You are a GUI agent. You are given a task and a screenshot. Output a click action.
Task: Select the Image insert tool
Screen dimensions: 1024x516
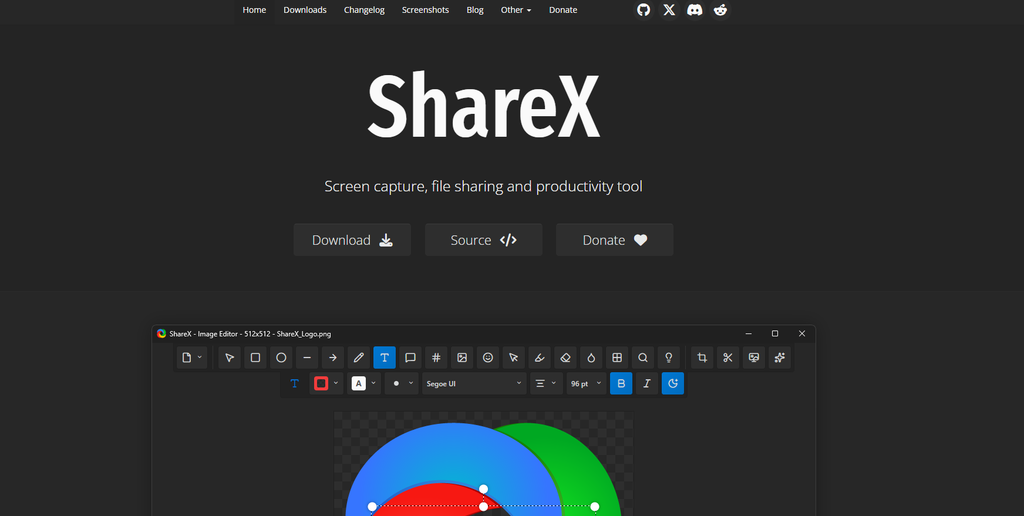(x=462, y=357)
